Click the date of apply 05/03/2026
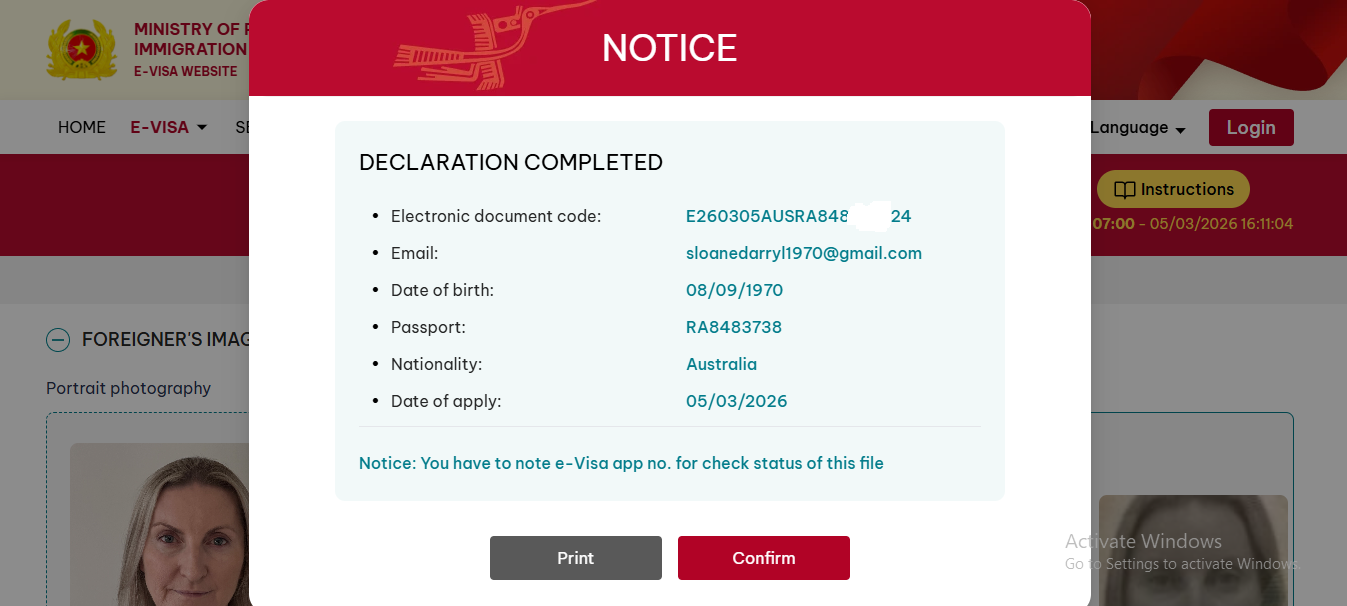Image resolution: width=1347 pixels, height=606 pixels. pyautogui.click(x=736, y=401)
